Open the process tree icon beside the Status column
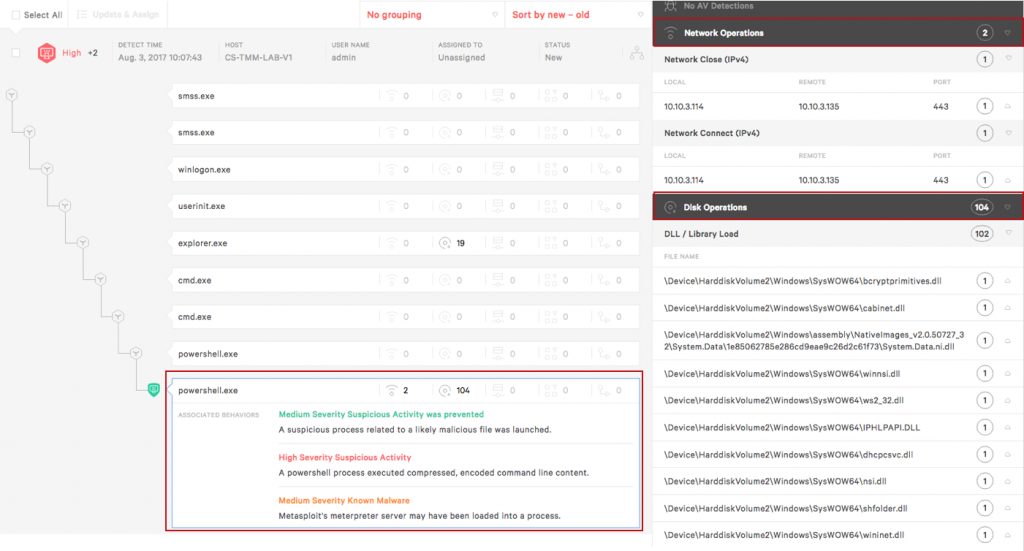Image resolution: width=1024 pixels, height=551 pixels. click(x=636, y=53)
